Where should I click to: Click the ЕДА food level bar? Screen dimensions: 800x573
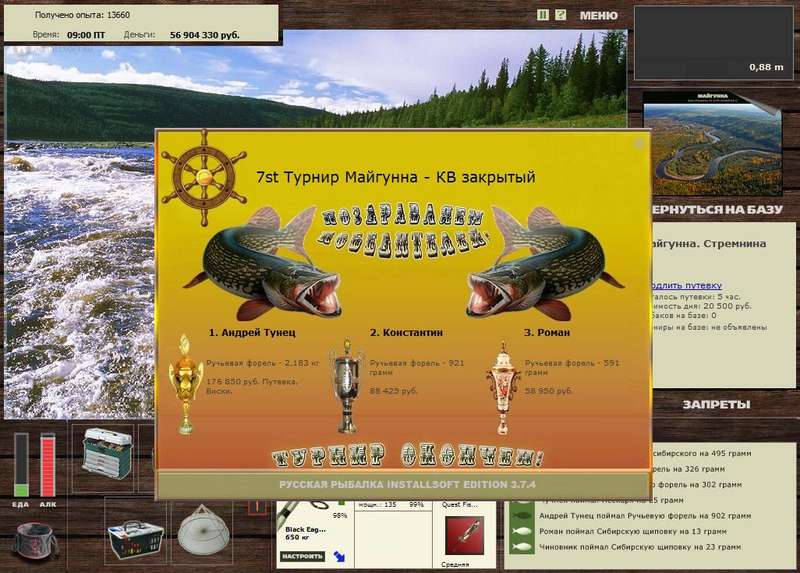pos(21,465)
